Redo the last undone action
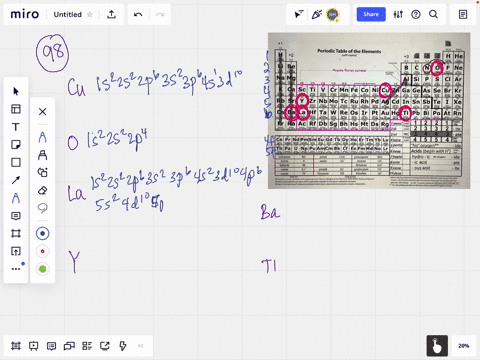This screenshot has width=480, height=360. (160, 14)
